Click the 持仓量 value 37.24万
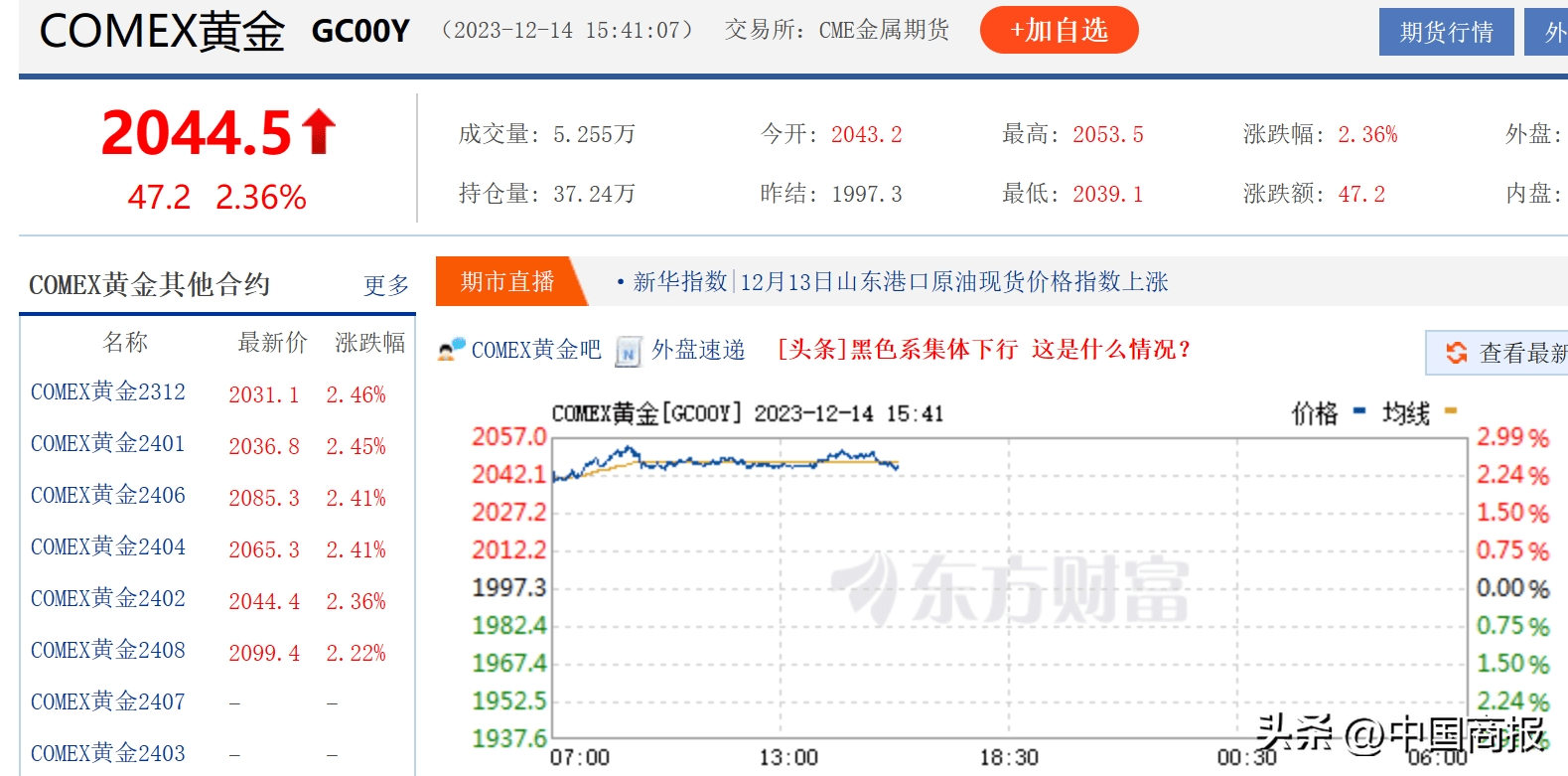The height and width of the screenshot is (776, 1568). tap(594, 195)
